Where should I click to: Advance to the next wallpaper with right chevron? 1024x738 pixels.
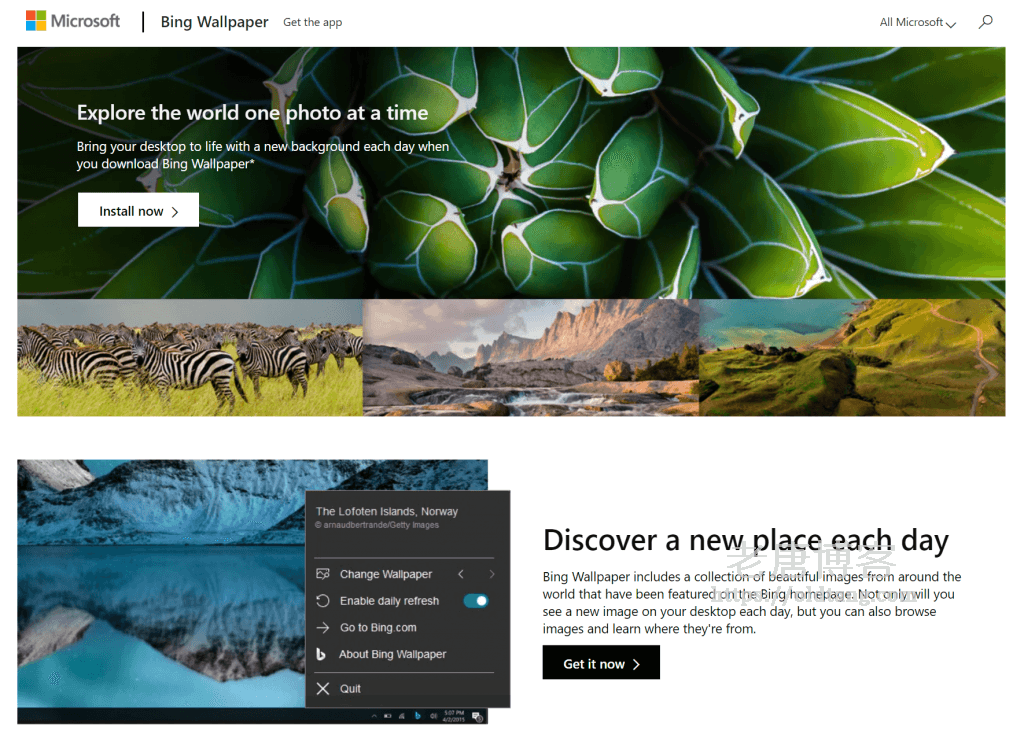point(492,574)
